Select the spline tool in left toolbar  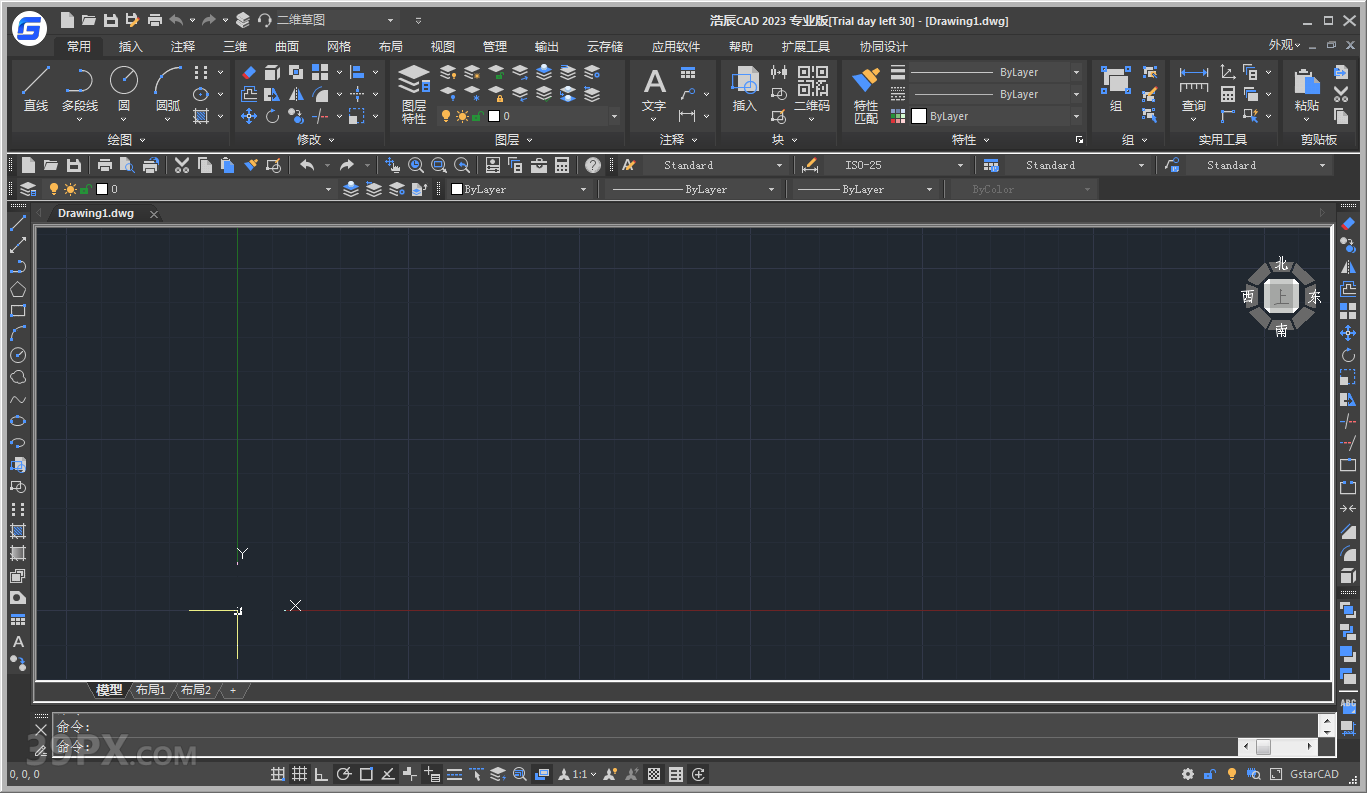18,399
